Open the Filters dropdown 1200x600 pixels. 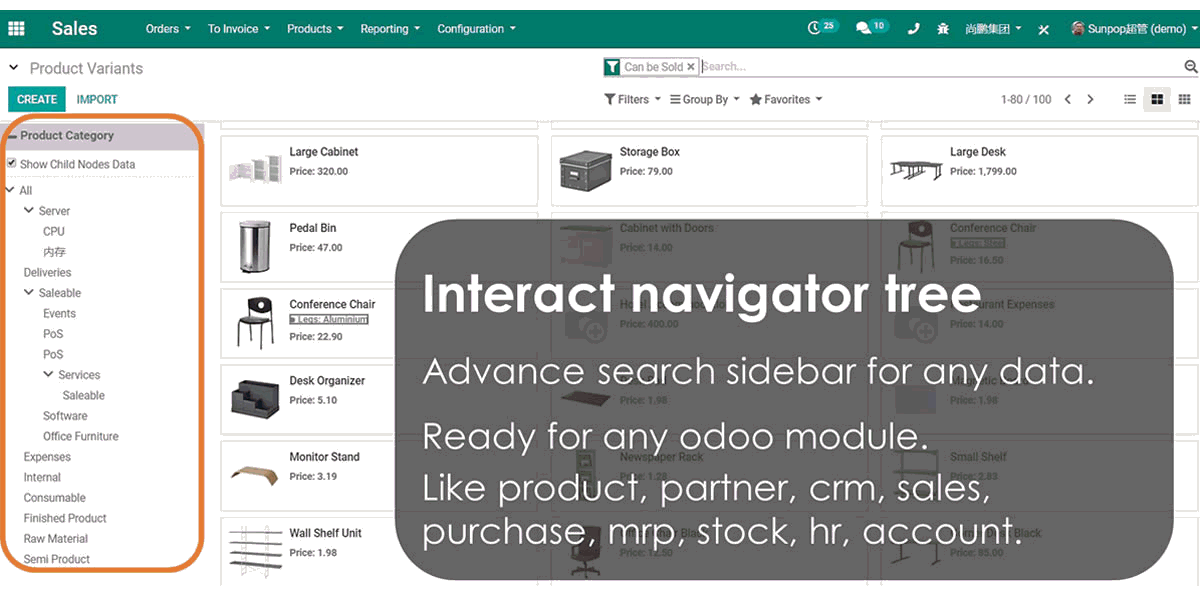point(633,99)
